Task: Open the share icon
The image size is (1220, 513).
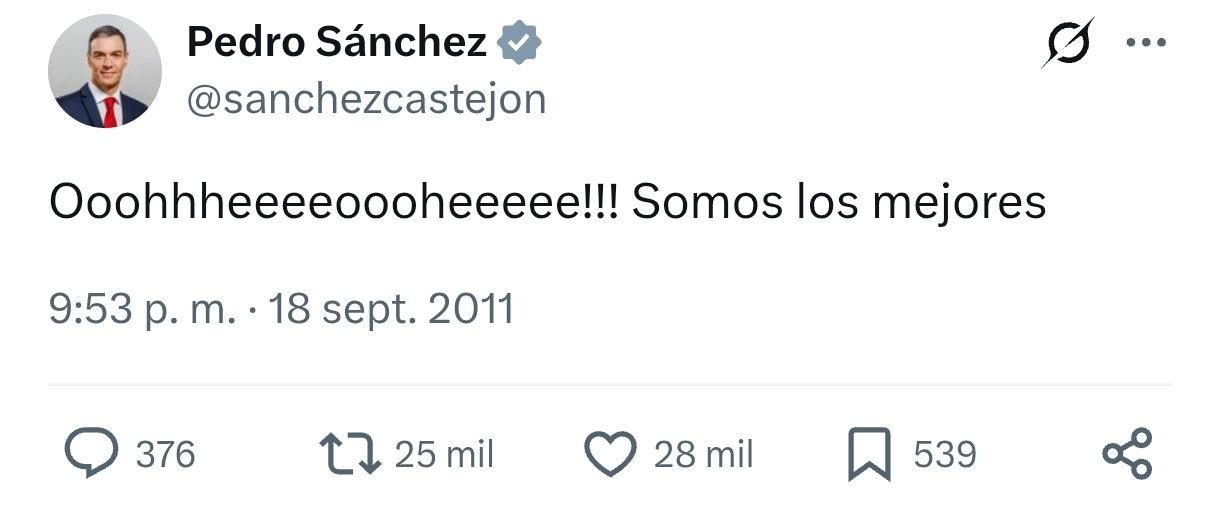Action: click(x=1127, y=454)
